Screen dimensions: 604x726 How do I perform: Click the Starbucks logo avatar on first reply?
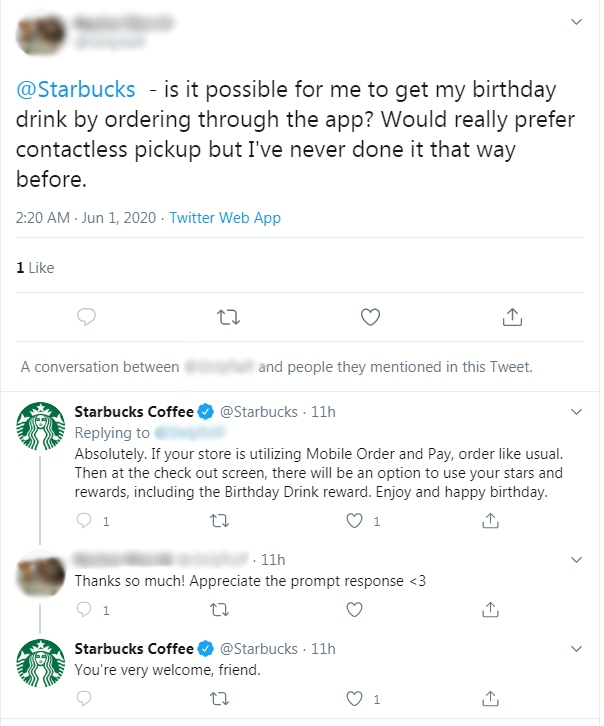point(41,426)
